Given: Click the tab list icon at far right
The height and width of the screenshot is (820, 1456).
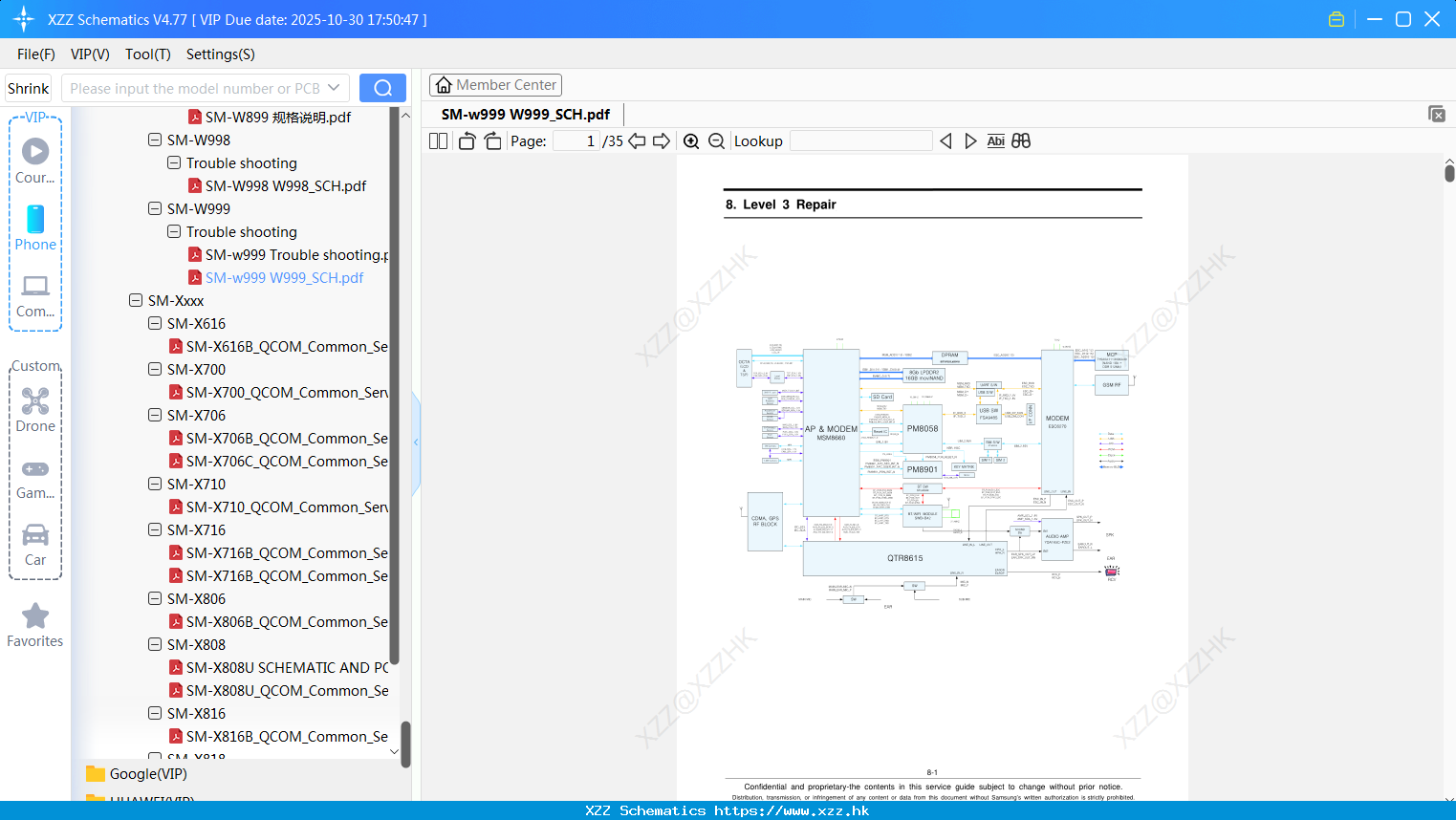Looking at the screenshot, I should click(x=1437, y=114).
